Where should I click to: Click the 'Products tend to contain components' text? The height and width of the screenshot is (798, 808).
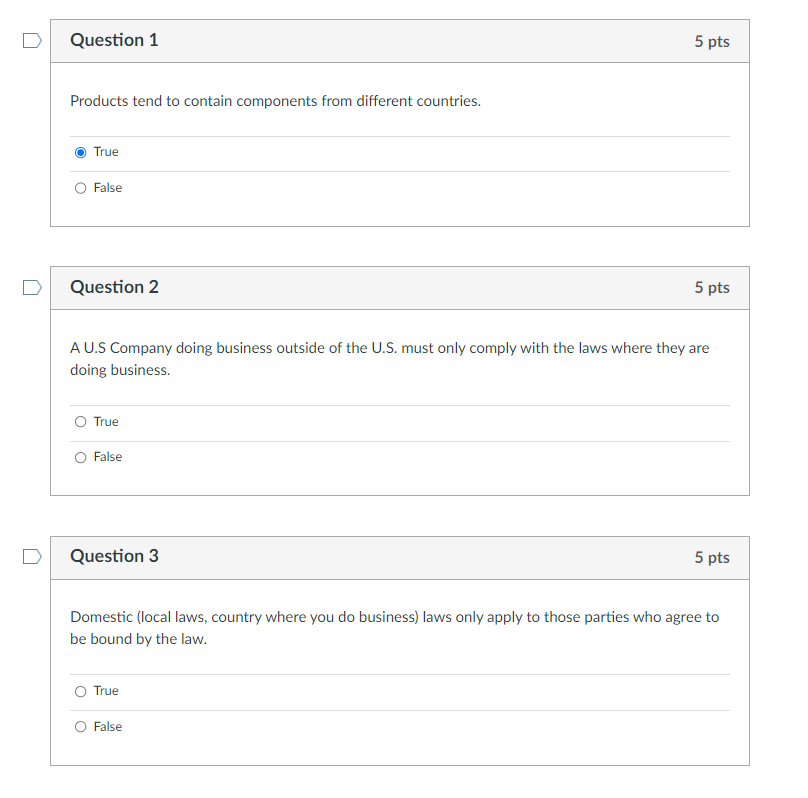click(275, 101)
